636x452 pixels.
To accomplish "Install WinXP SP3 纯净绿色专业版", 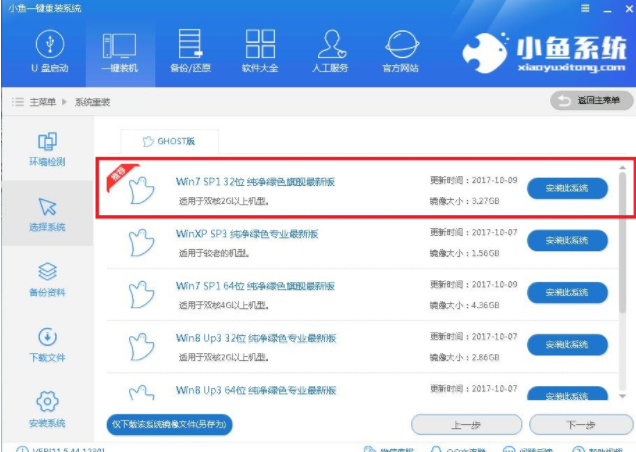I will [x=567, y=240].
